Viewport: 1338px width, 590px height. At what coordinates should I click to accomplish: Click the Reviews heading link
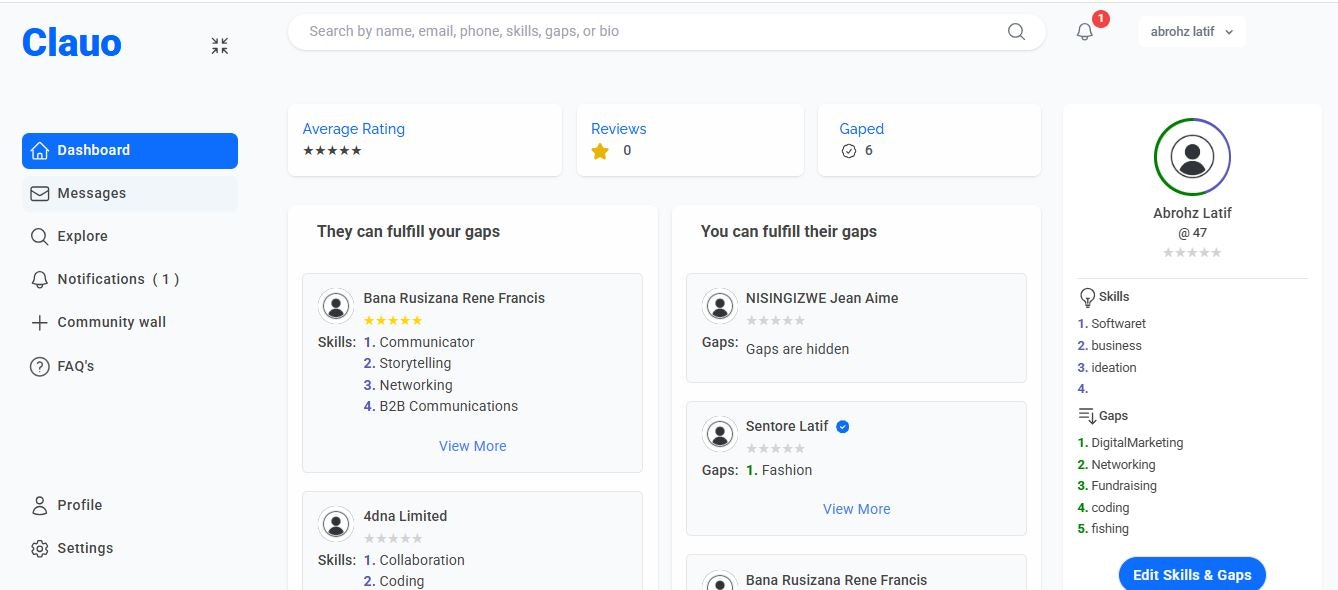[x=619, y=129]
